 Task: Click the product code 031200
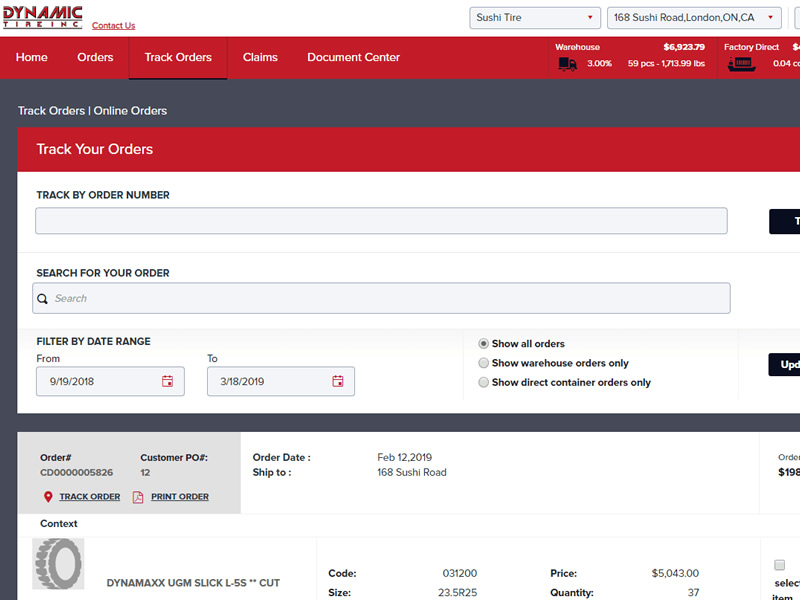click(x=460, y=573)
